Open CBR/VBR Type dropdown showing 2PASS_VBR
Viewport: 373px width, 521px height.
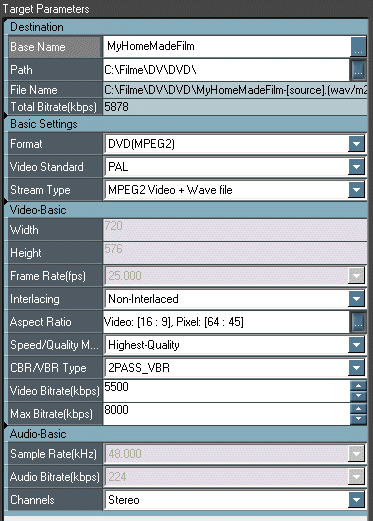356,368
